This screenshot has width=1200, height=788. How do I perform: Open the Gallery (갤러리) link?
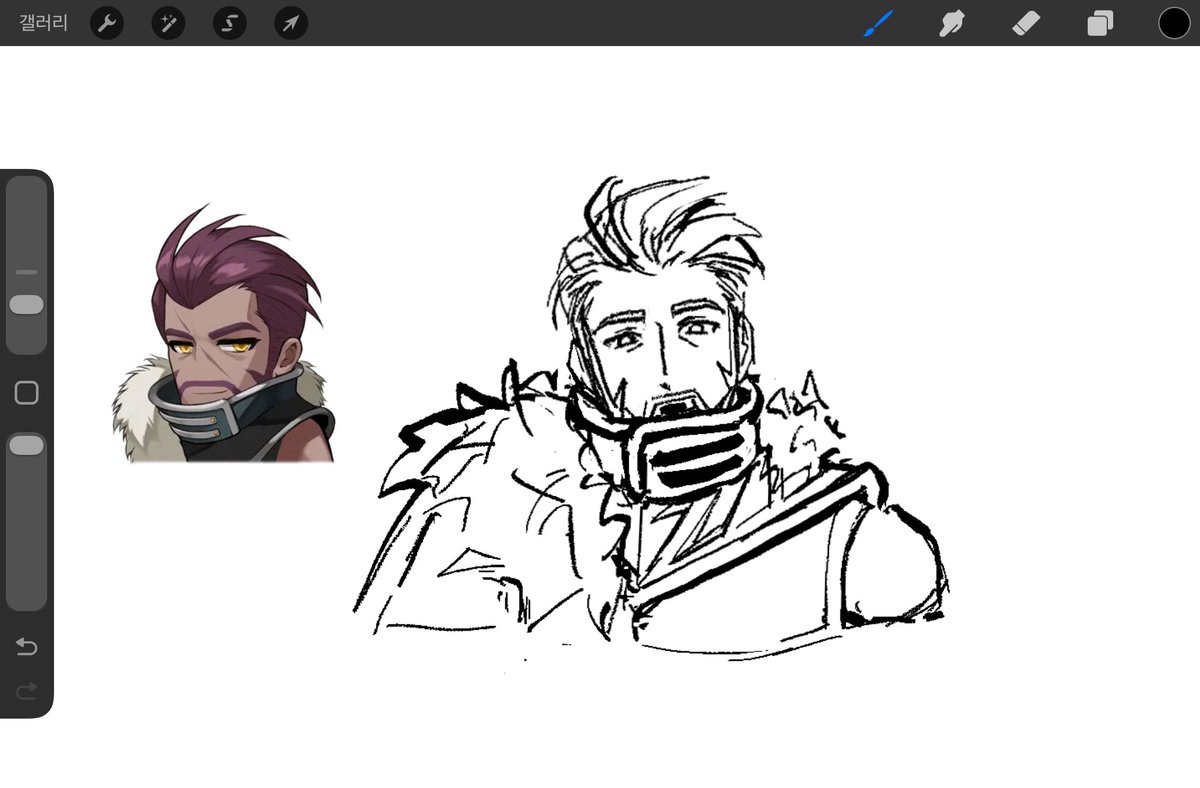click(44, 23)
